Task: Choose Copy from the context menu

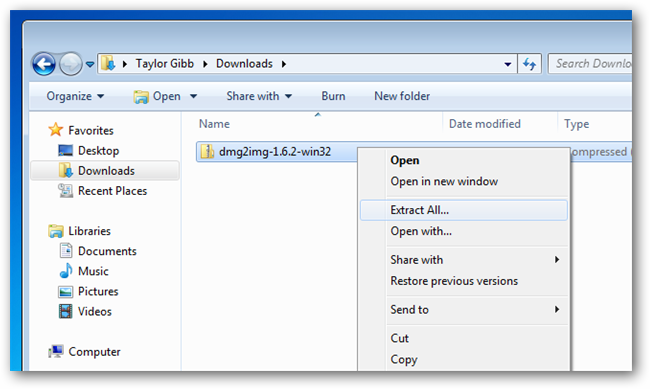Action: pos(403,360)
